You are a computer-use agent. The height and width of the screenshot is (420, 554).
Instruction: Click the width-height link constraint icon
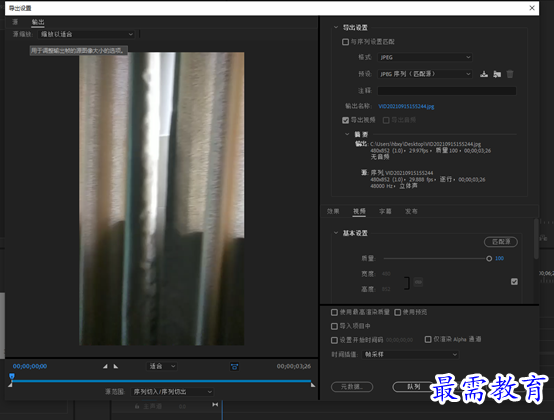tap(418, 282)
